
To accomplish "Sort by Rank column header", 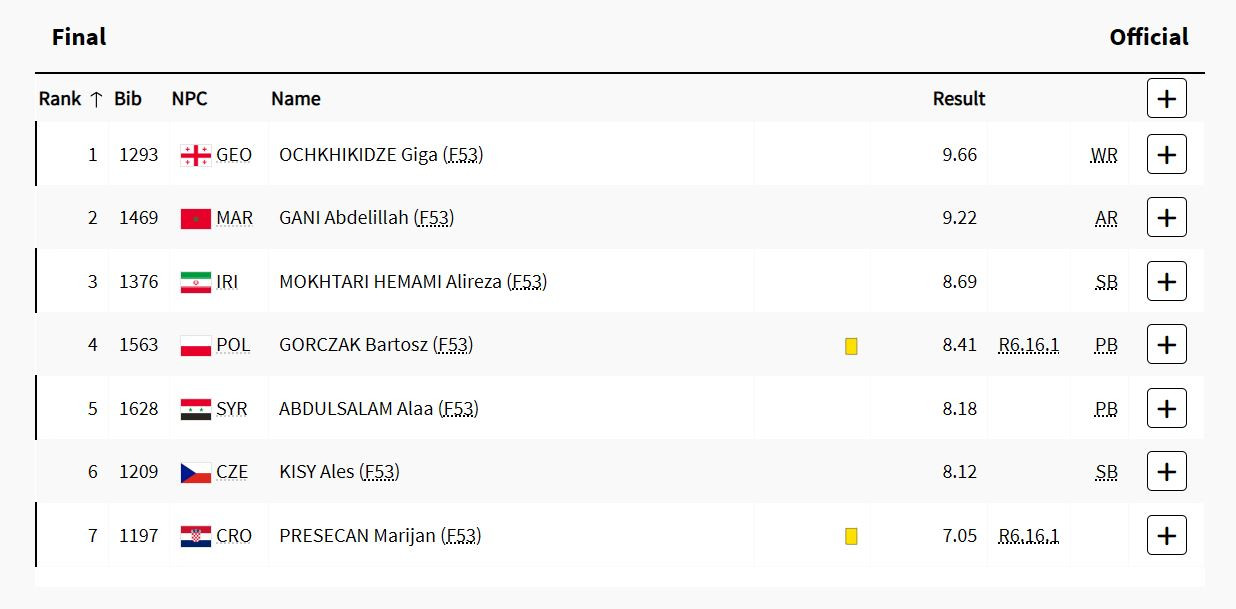I will pos(71,98).
